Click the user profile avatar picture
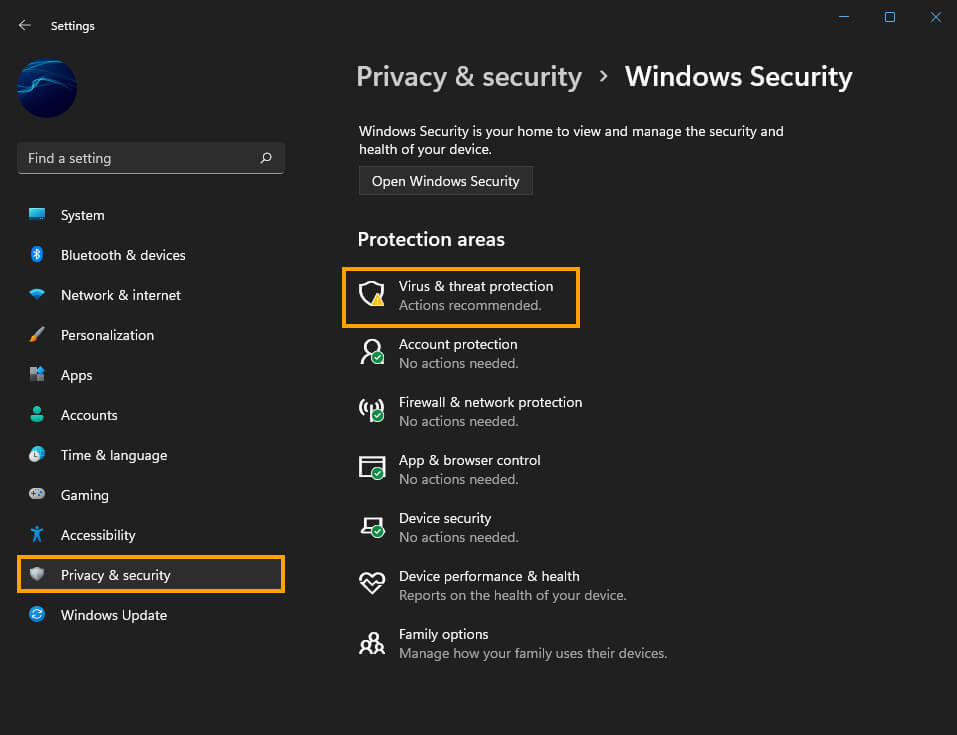Viewport: 957px width, 735px height. tap(47, 89)
